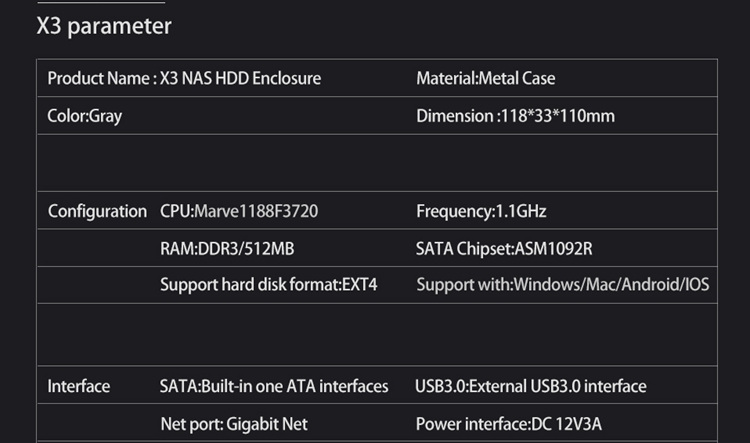Click the Frequency 1.1GHz value
750x443 pixels.
click(481, 211)
